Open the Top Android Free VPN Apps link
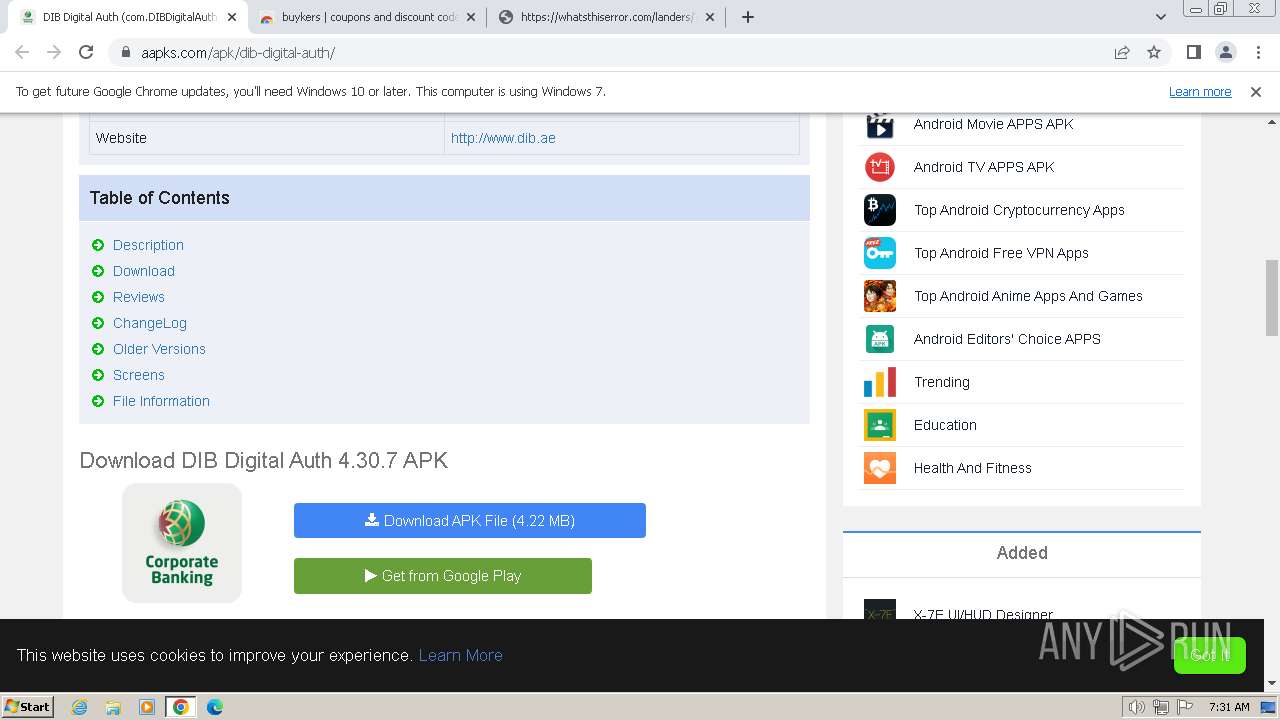The image size is (1280, 720). pos(1001,253)
